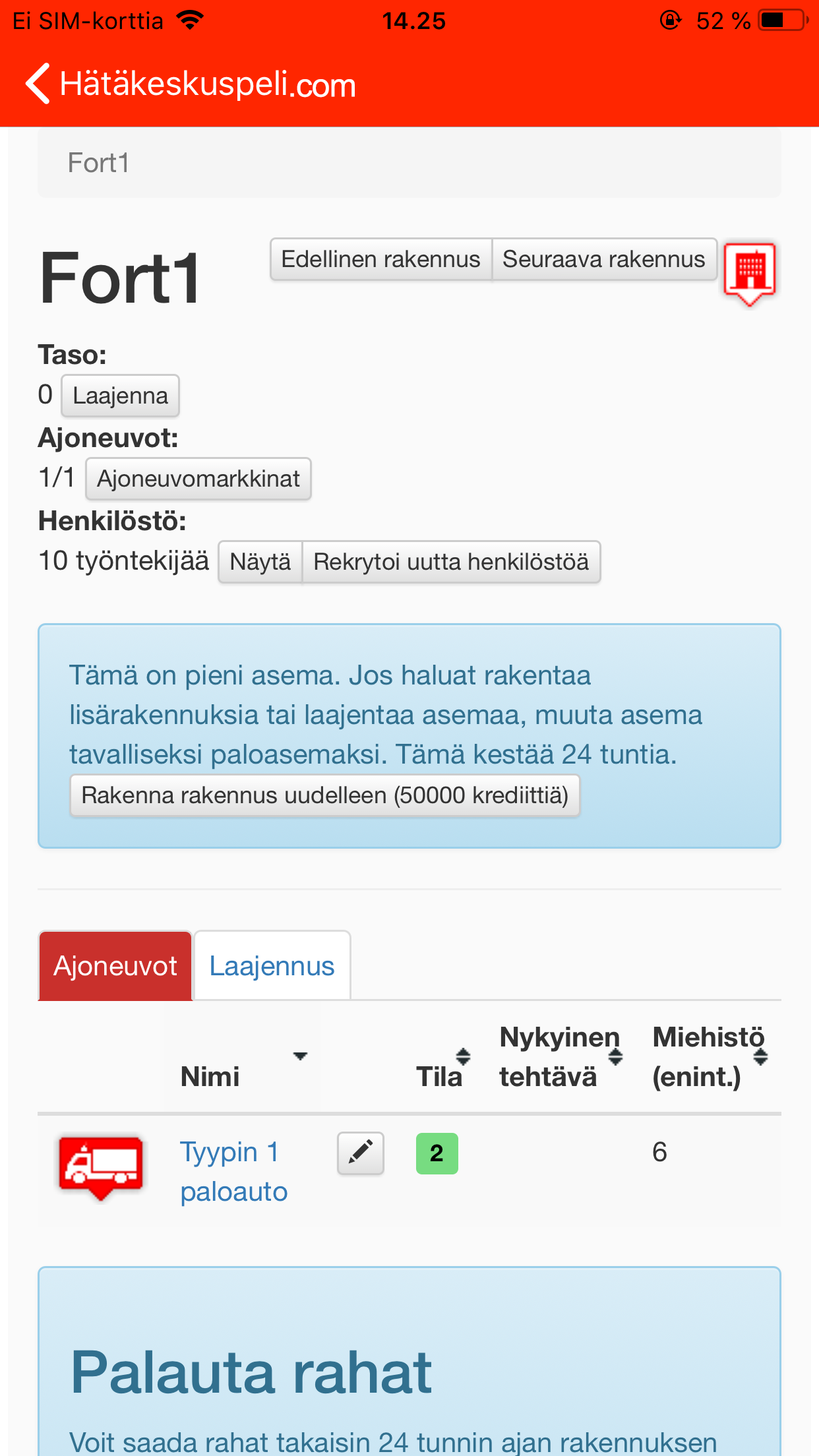Tap the Wi-Fi status icon
The height and width of the screenshot is (1456, 819).
190,20
